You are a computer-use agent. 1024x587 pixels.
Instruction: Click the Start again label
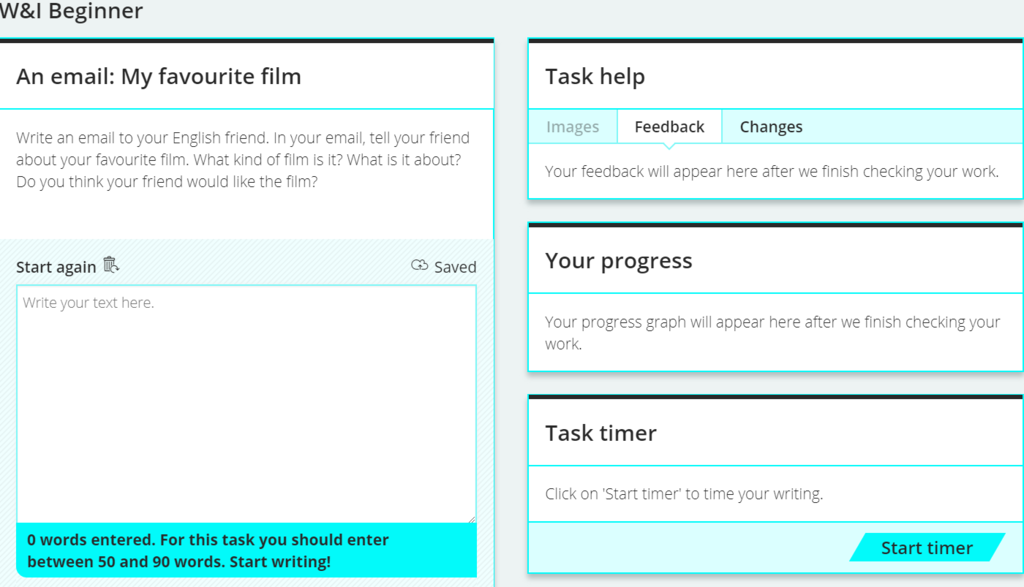56,267
